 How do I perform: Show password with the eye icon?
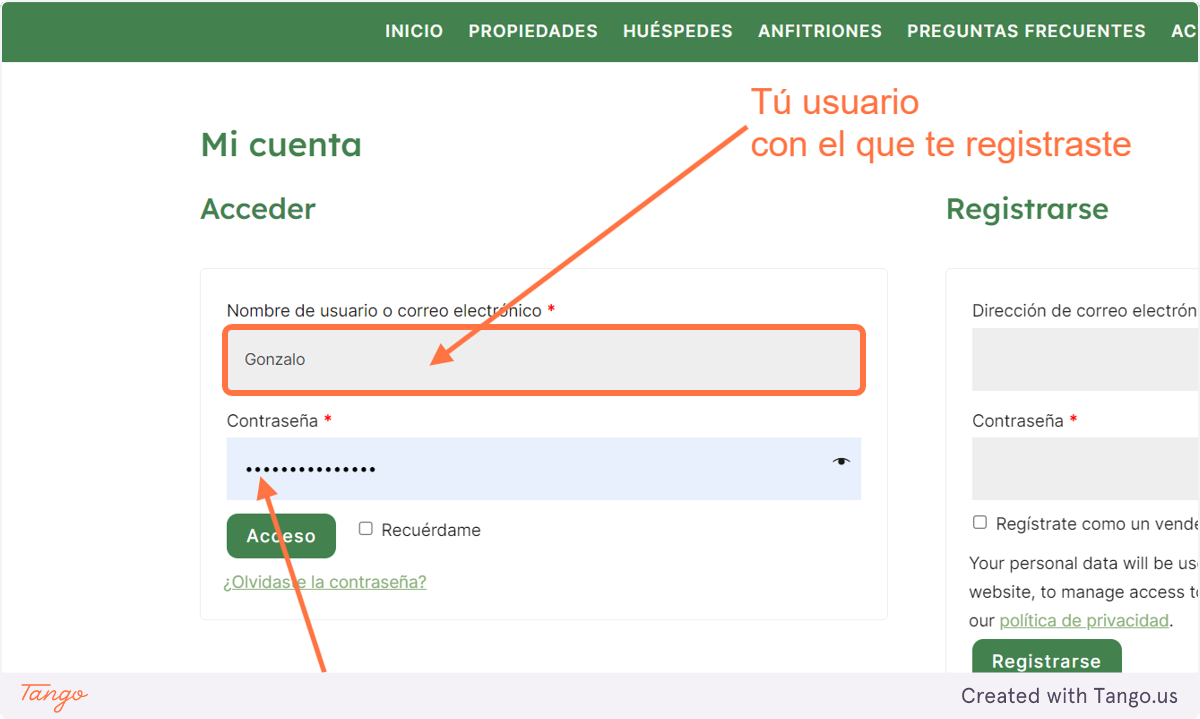[841, 461]
